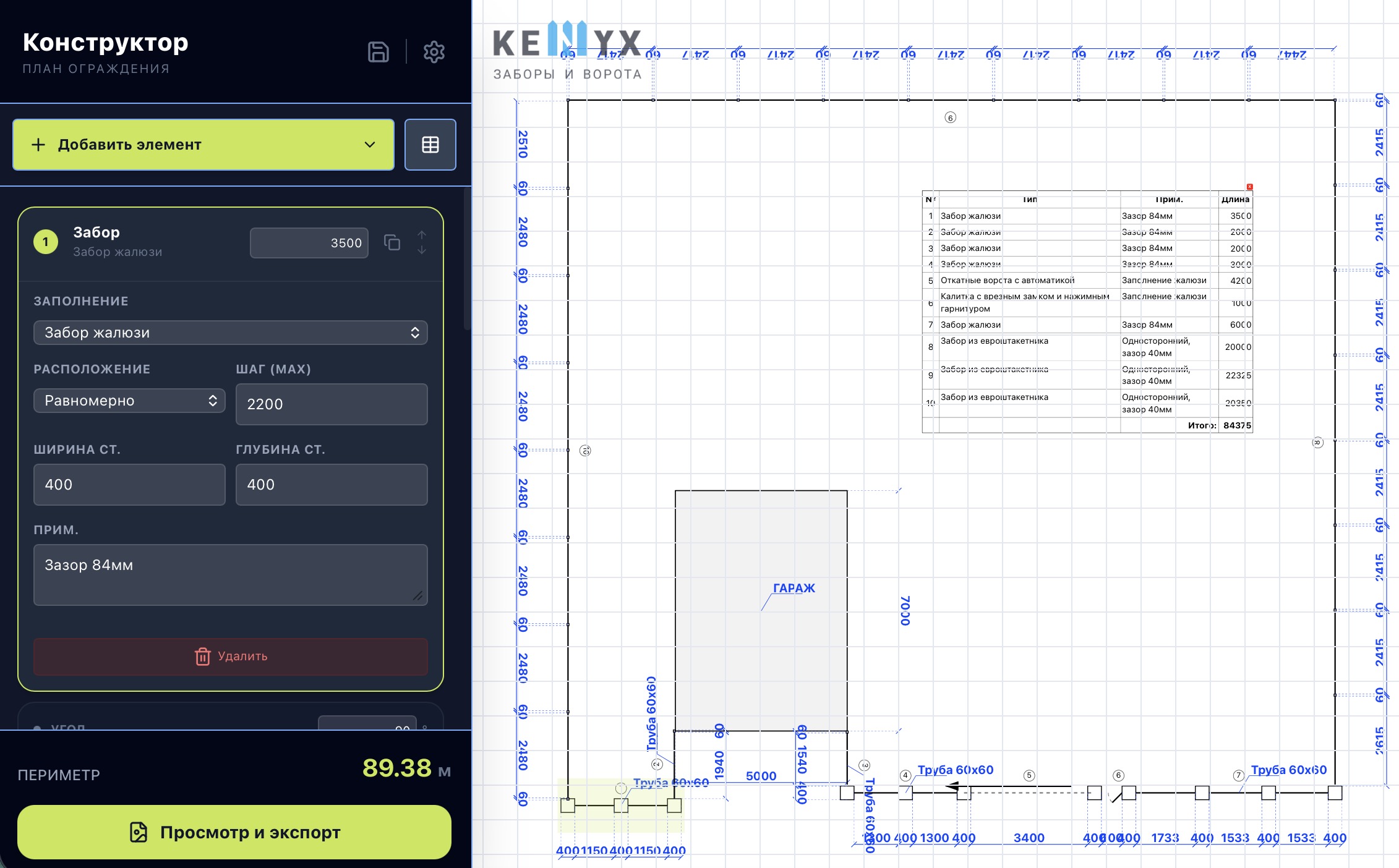This screenshot has height=868, width=1399.
Task: Move element down with the down arrow
Action: 422,250
